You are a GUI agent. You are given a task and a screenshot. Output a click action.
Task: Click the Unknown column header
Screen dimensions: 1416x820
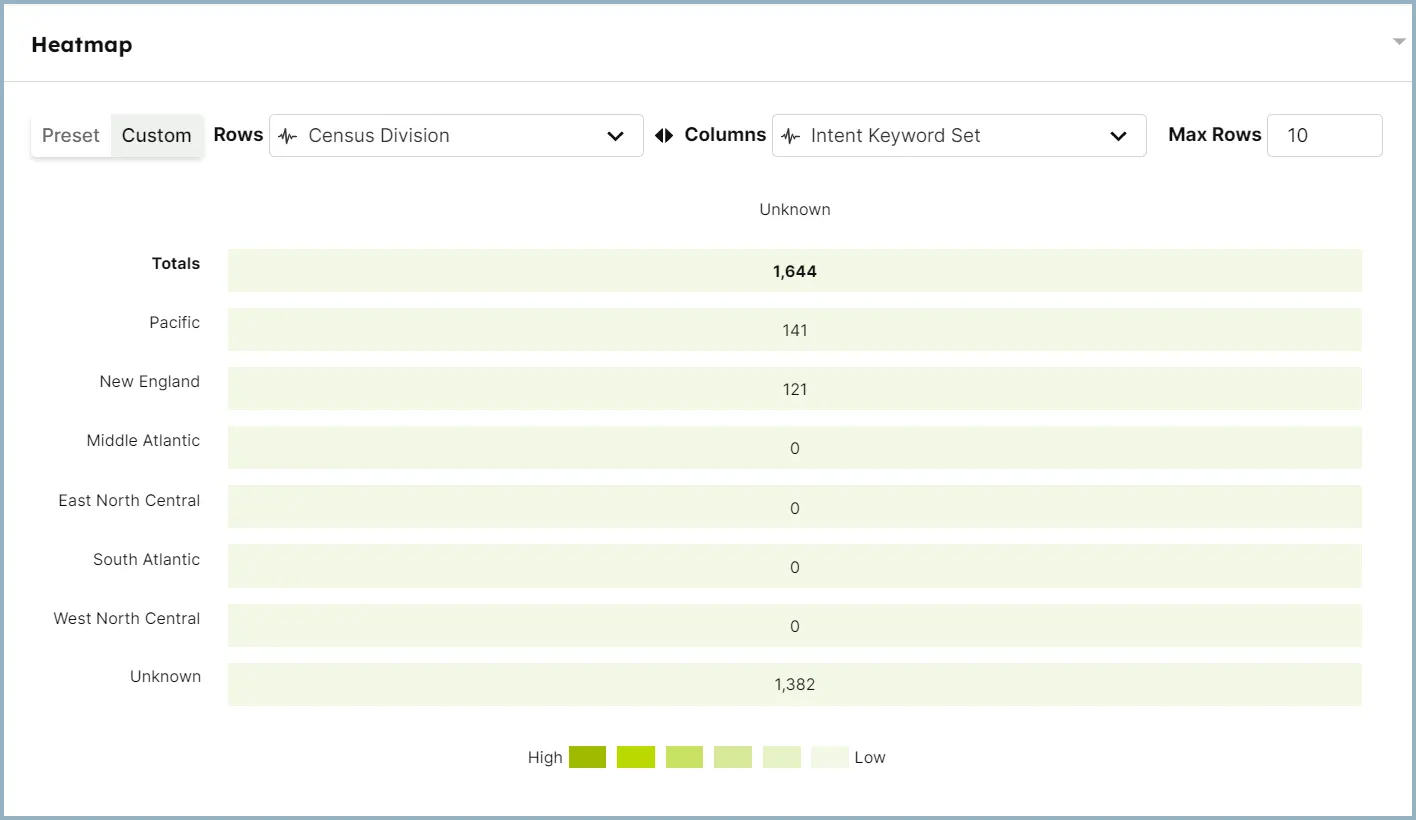(x=794, y=210)
